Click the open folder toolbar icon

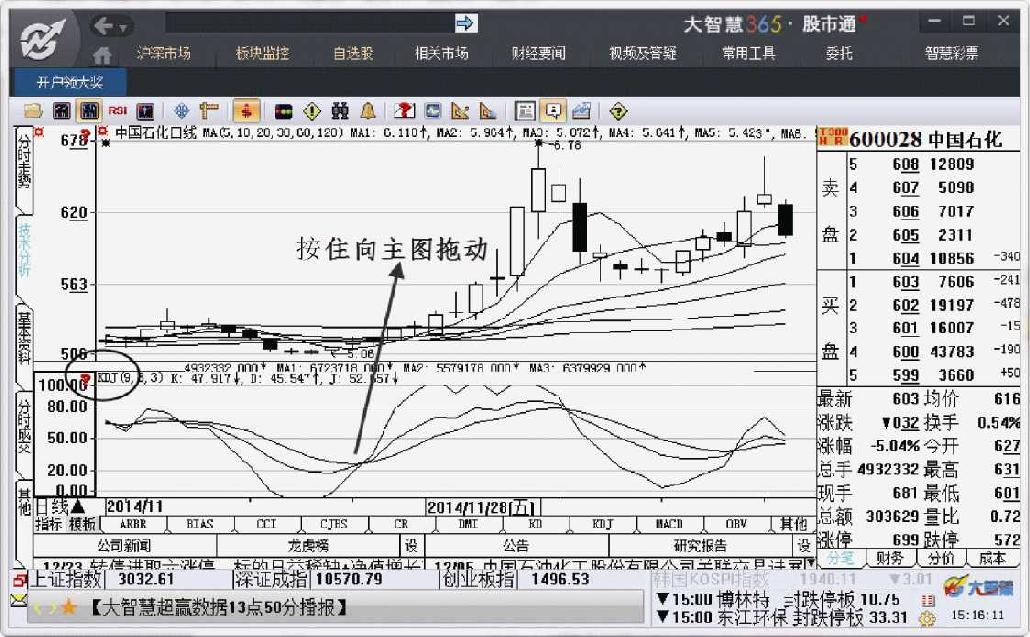point(33,111)
